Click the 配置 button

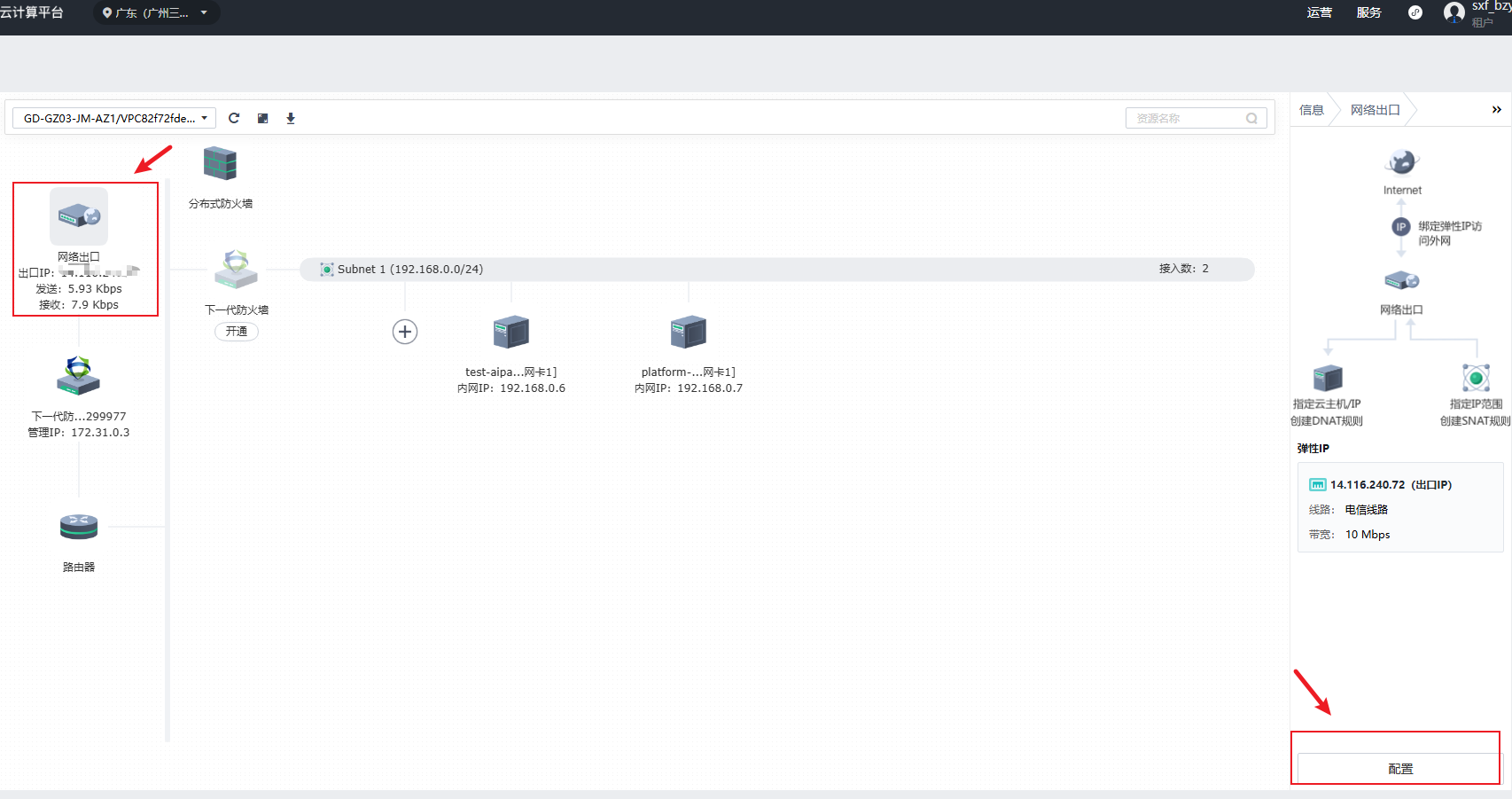click(1399, 769)
